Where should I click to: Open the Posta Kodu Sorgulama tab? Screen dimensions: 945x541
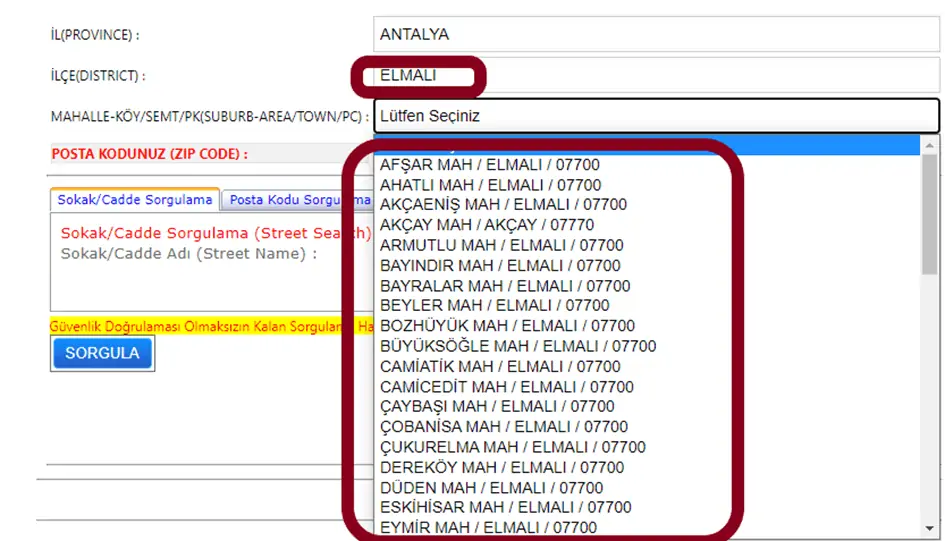point(295,200)
